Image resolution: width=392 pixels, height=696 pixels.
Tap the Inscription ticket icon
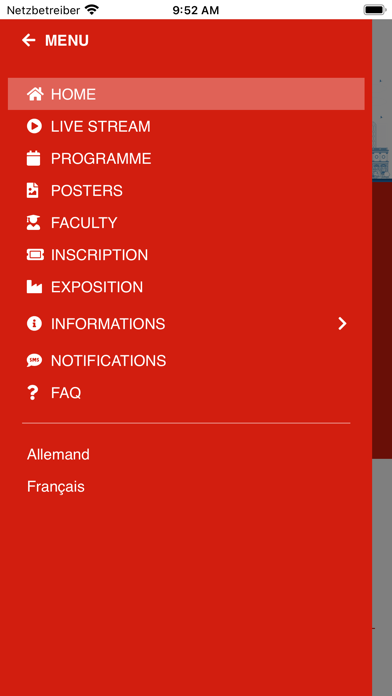pyautogui.click(x=35, y=255)
